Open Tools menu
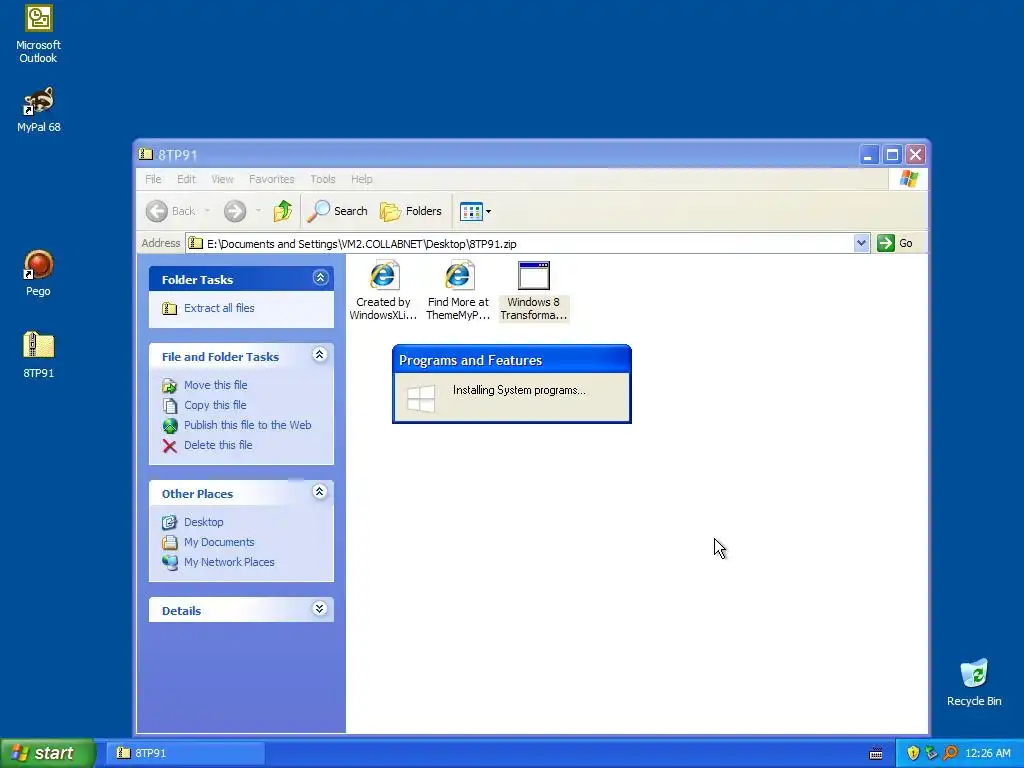This screenshot has height=768, width=1024. tap(323, 179)
